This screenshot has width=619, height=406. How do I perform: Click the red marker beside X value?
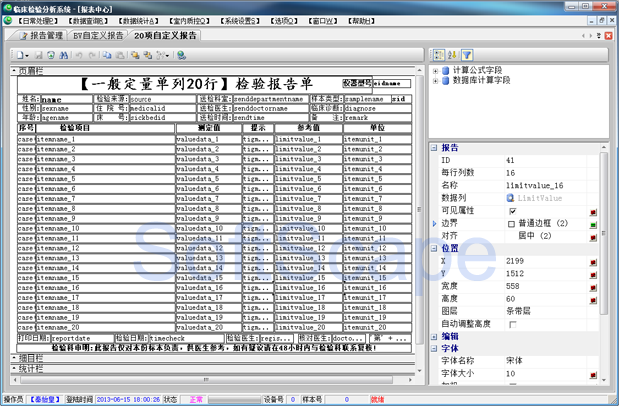pyautogui.click(x=593, y=261)
